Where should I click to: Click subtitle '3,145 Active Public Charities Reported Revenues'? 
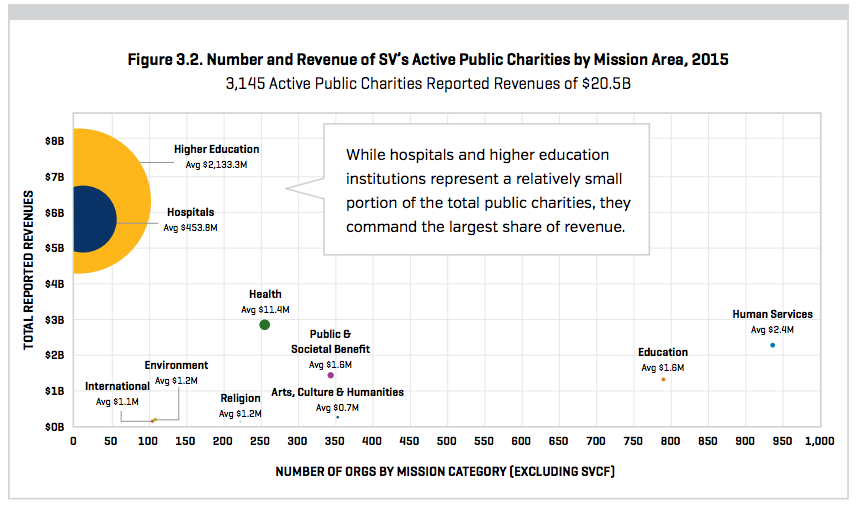tap(428, 84)
